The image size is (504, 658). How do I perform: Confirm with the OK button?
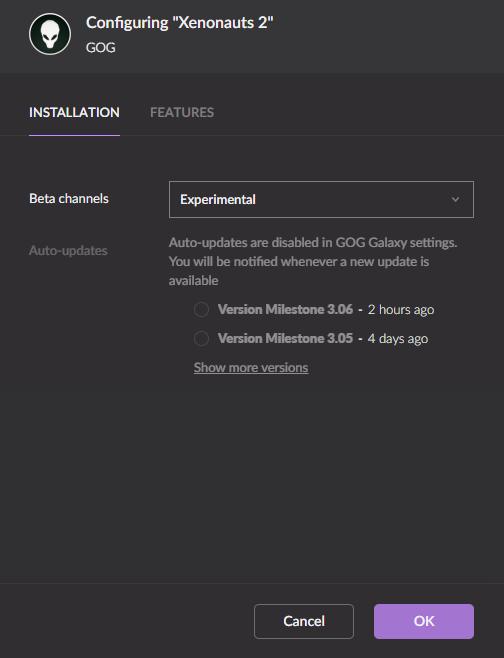tap(424, 621)
